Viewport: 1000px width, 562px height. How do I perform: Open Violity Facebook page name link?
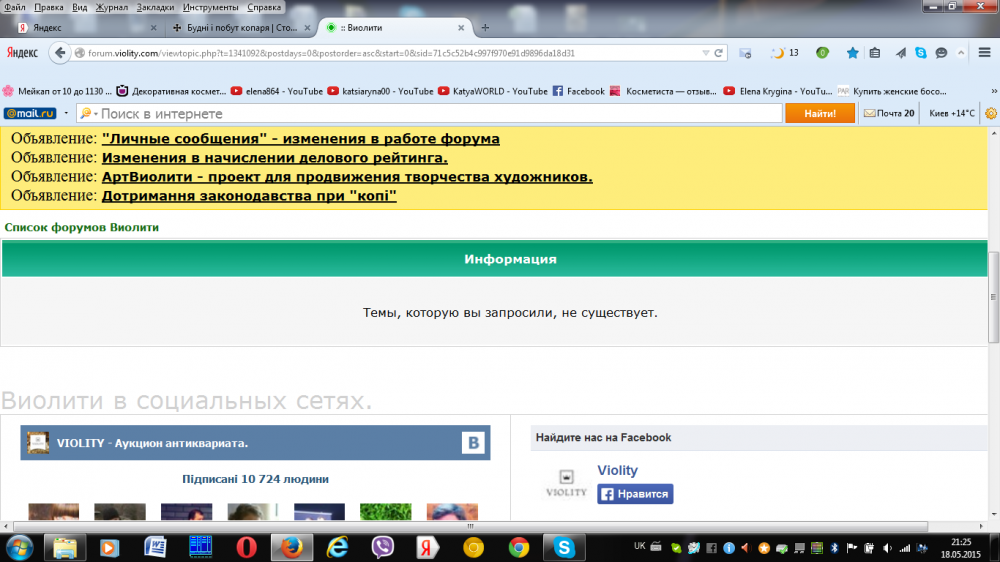click(x=617, y=470)
